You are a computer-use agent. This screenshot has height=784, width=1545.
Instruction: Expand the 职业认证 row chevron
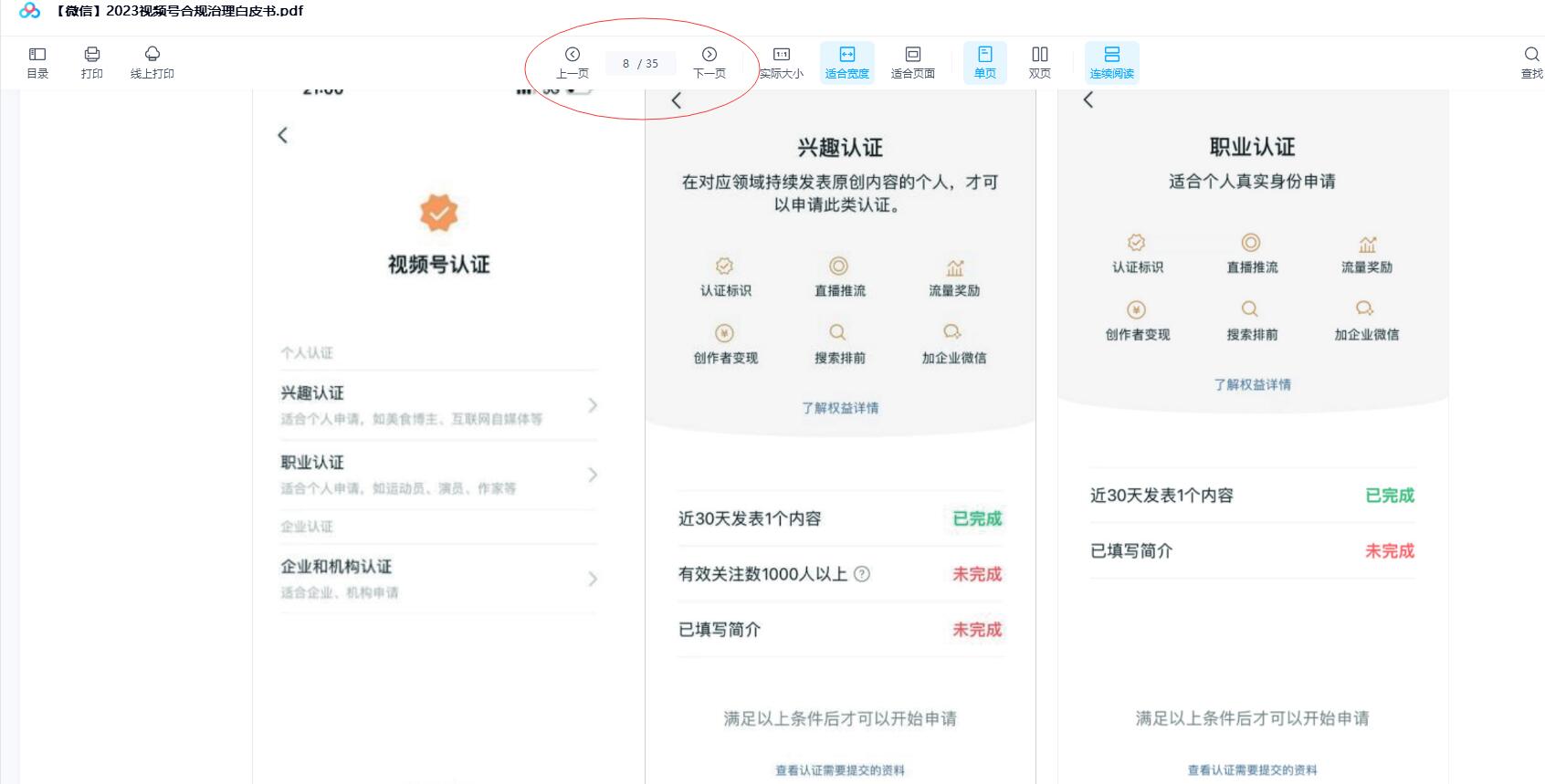coord(593,475)
